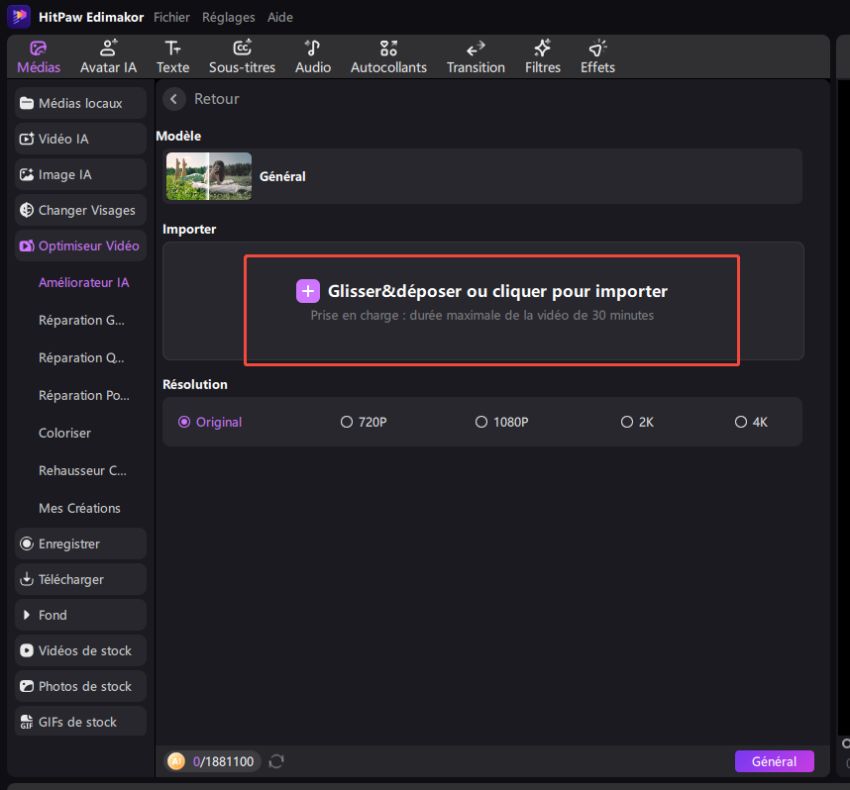The image size is (850, 790).
Task: Open the Télécharger section
Action: (x=80, y=580)
